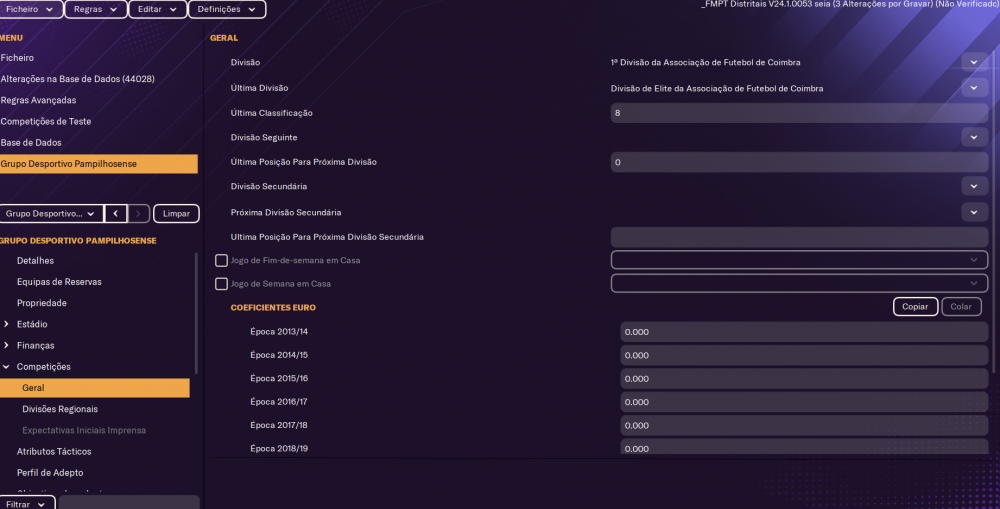Open the Divisão Secundária dropdown arrow

[x=974, y=186]
